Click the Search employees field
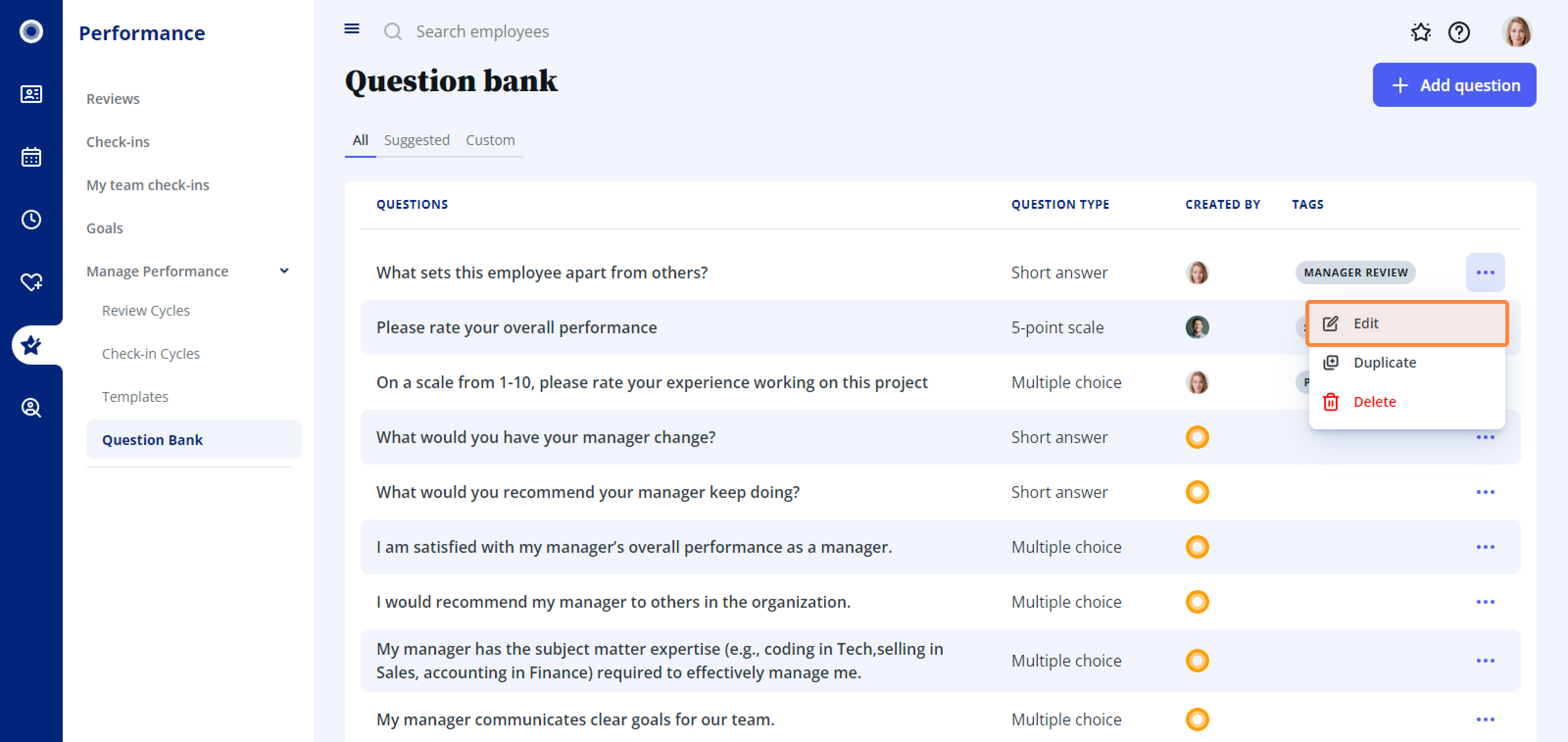Screen dimensions: 1568x742 pos(482,32)
